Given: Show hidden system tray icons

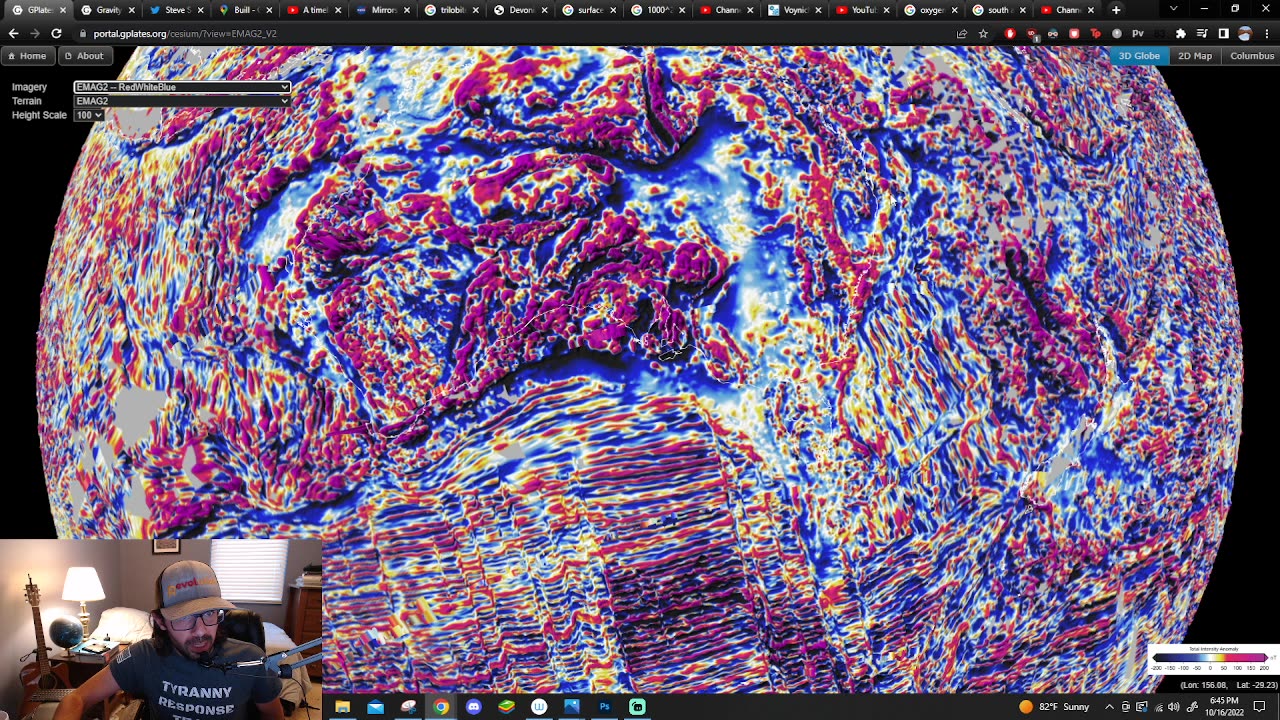Looking at the screenshot, I should [x=1109, y=707].
